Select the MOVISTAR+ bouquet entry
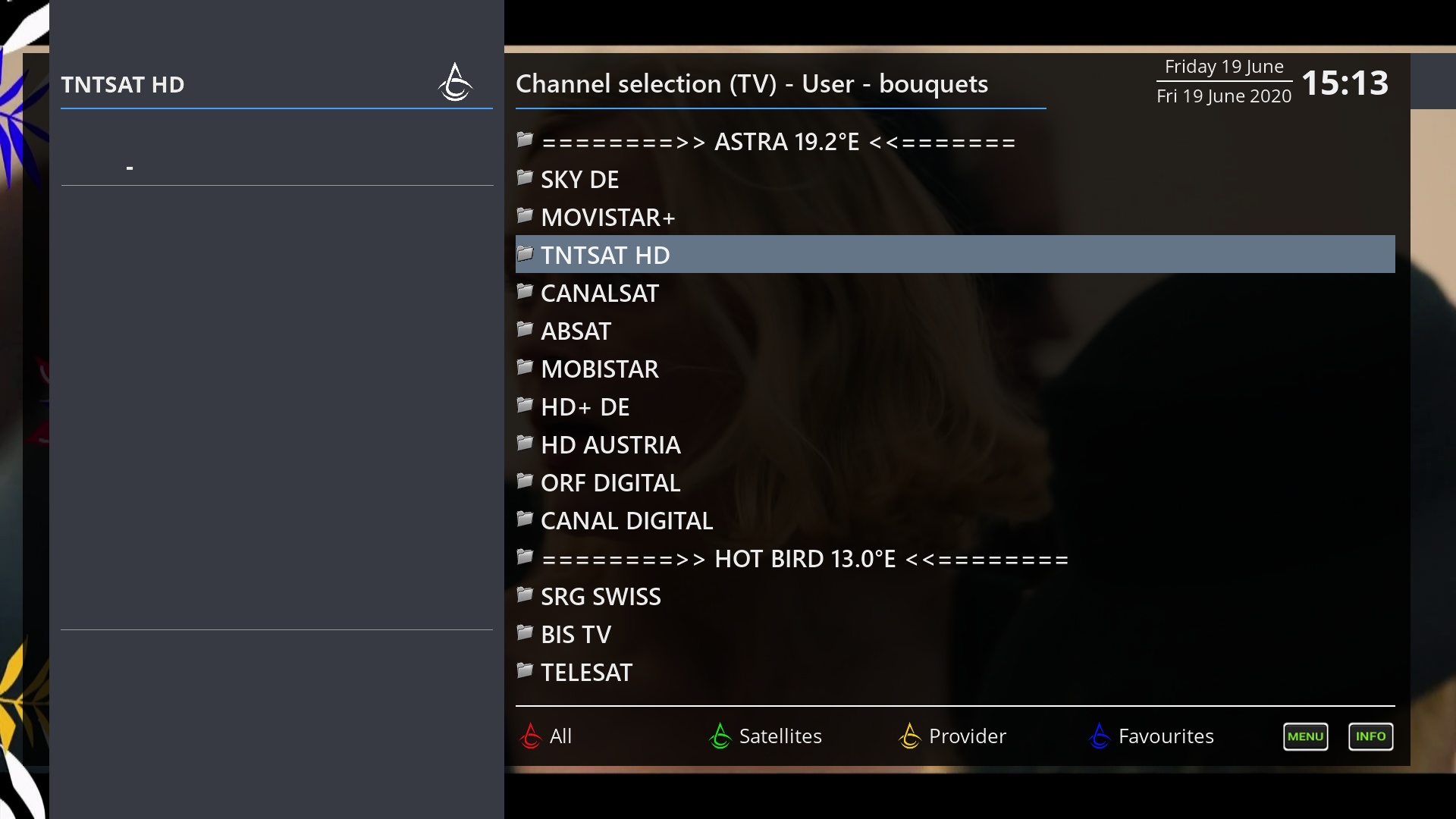 pos(954,216)
